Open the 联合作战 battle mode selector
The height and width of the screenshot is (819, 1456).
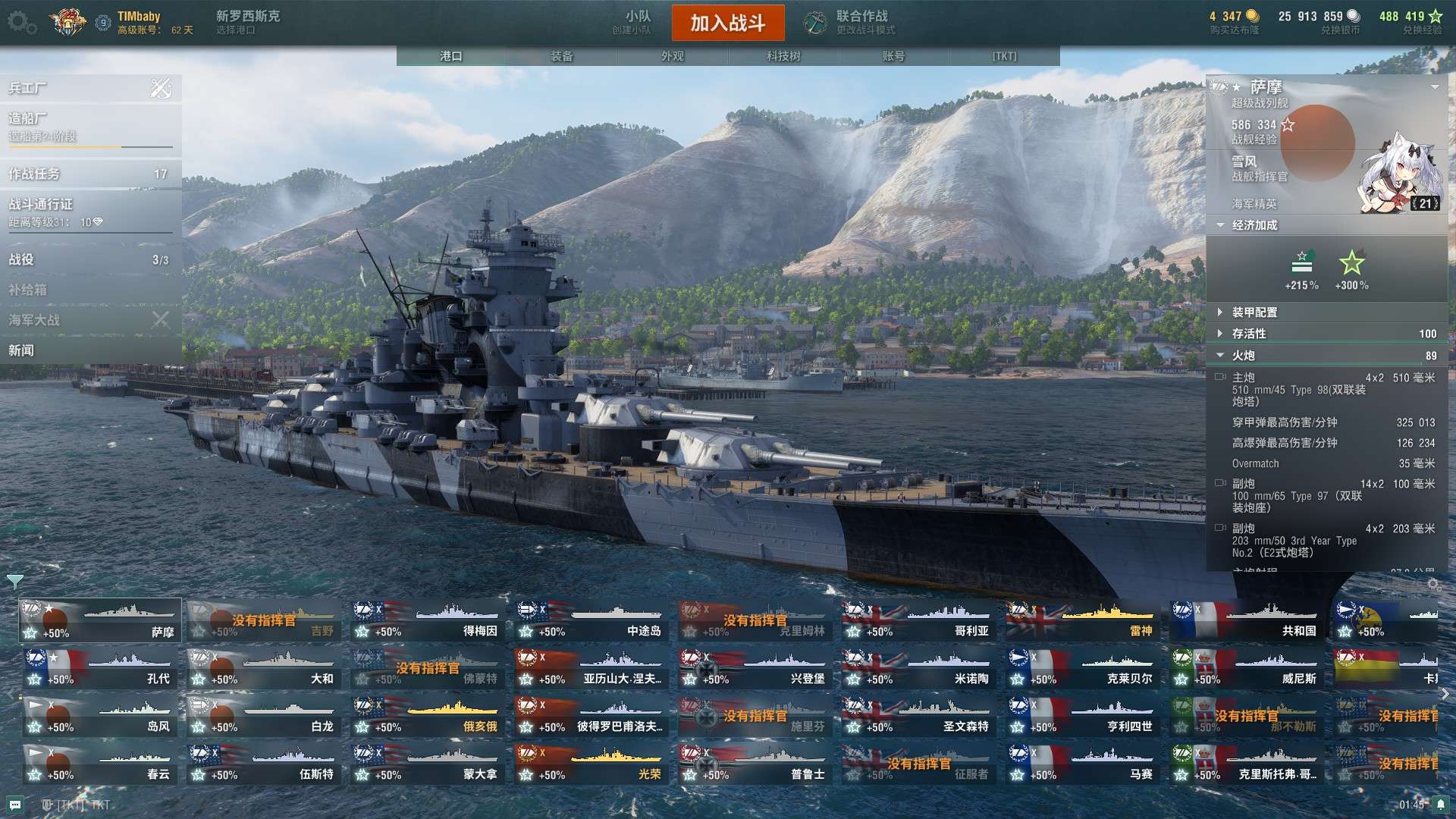850,23
